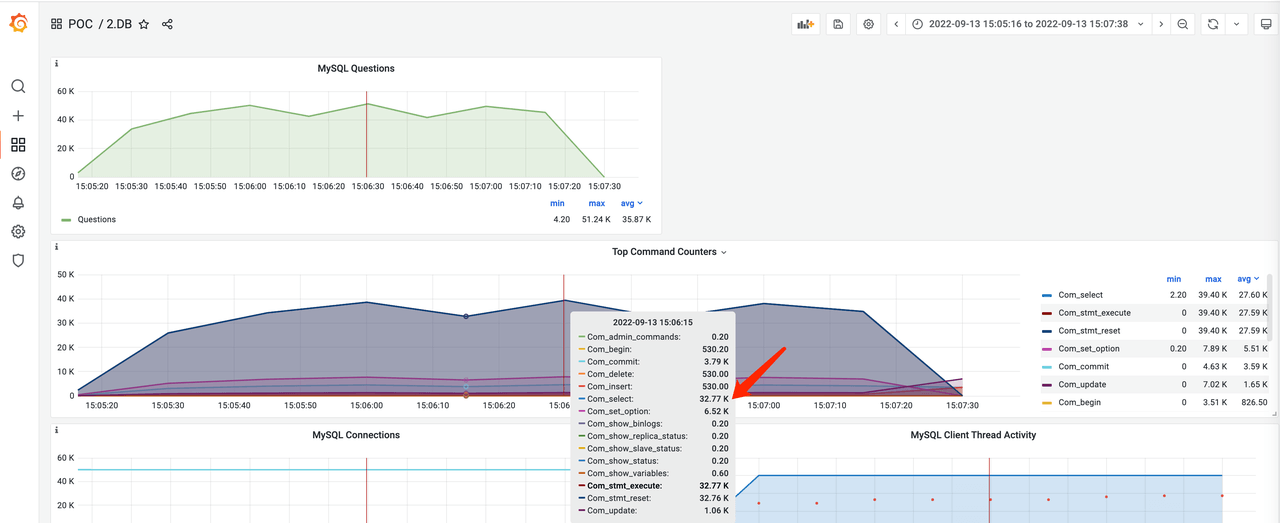Expand the refresh interval dropdown

pos(1238,24)
